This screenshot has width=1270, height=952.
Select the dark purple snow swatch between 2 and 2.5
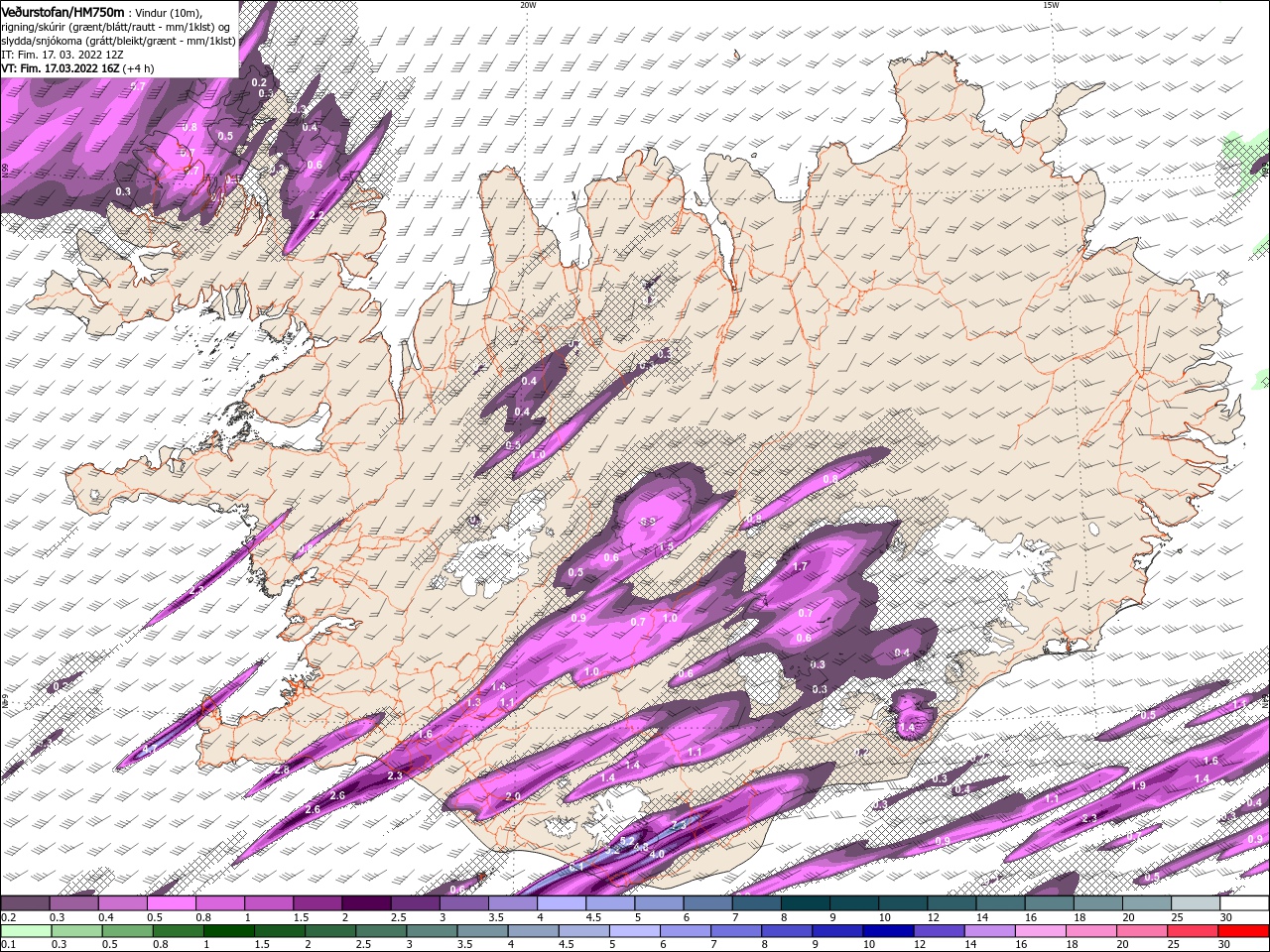367,903
